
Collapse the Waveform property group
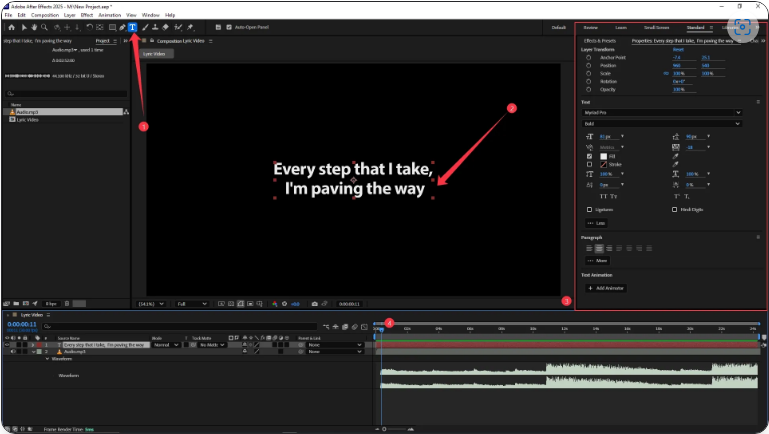coord(48,359)
